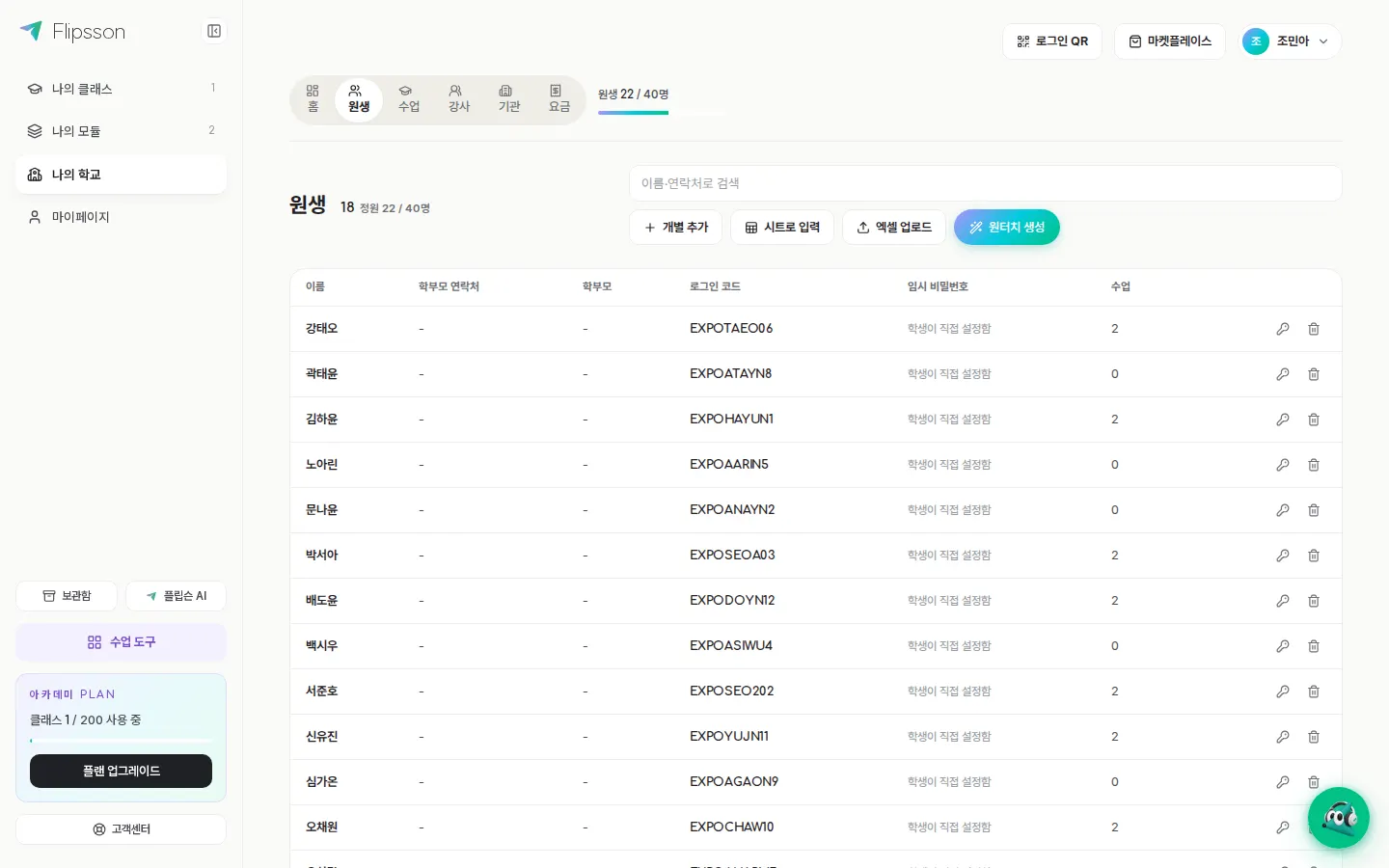Click the 엑셀 업로드 button
Image resolution: width=1389 pixels, height=868 pixels.
click(894, 228)
